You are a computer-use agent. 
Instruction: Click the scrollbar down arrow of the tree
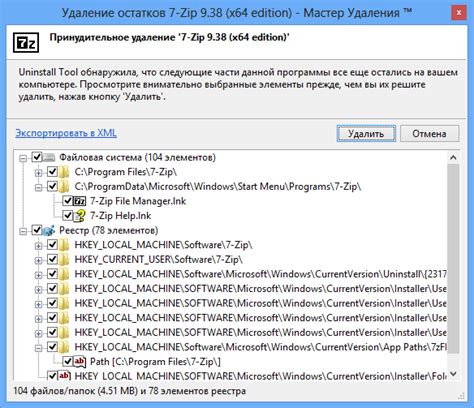pos(453,374)
